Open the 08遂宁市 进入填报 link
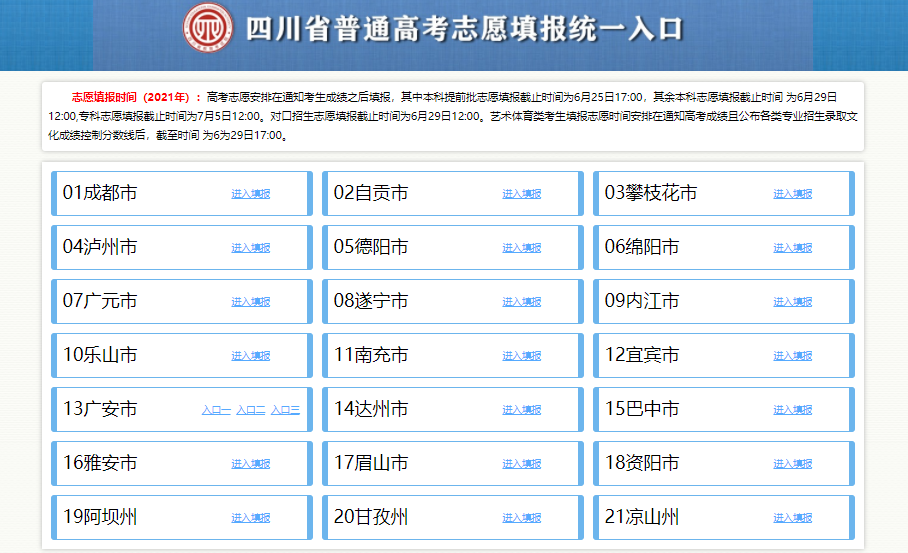 [x=522, y=302]
